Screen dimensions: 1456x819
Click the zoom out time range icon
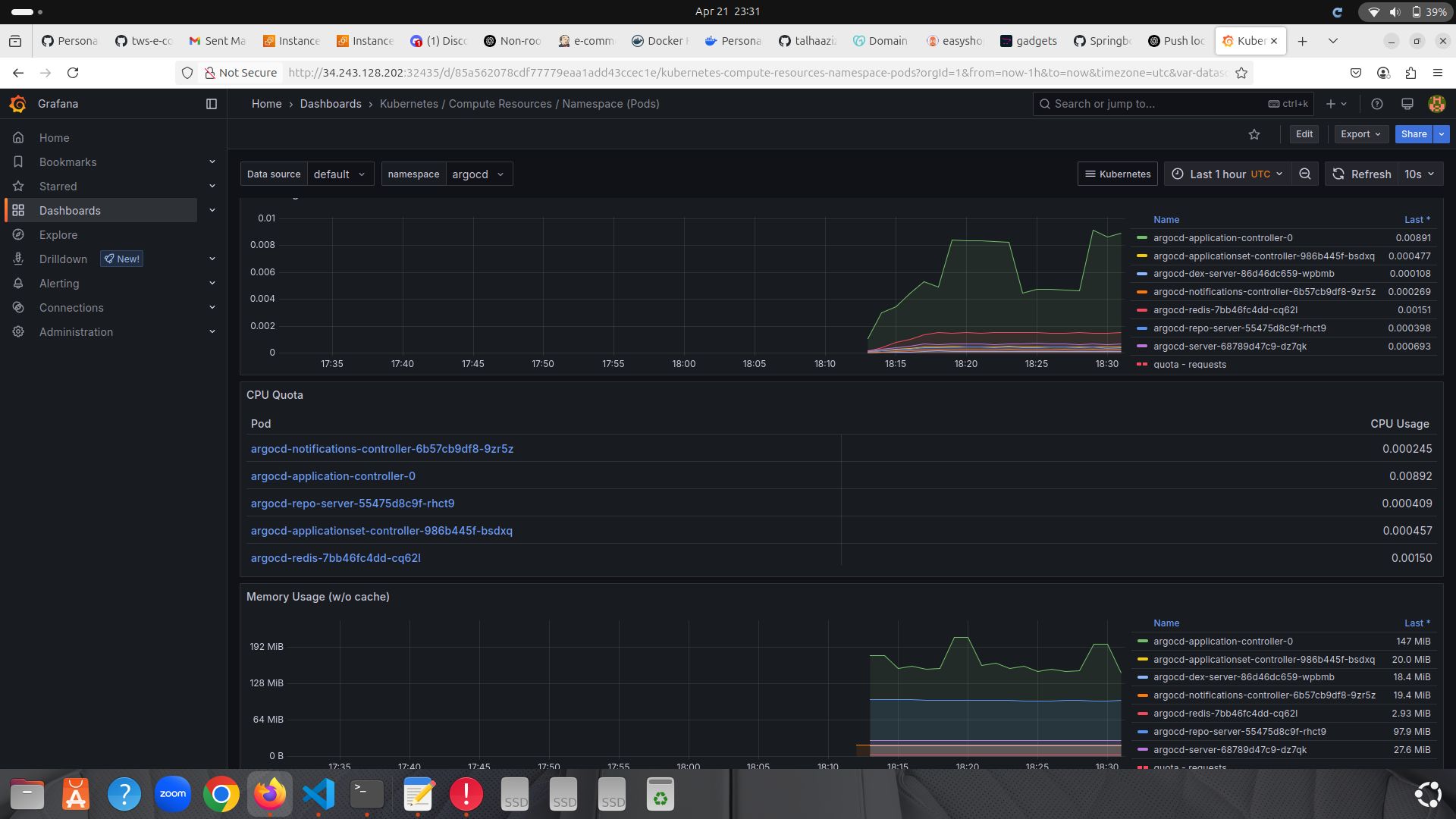tap(1305, 174)
